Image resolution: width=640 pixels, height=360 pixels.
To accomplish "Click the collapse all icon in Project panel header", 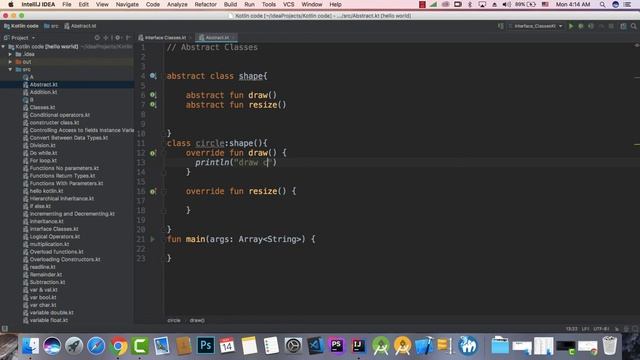I will 107,38.
